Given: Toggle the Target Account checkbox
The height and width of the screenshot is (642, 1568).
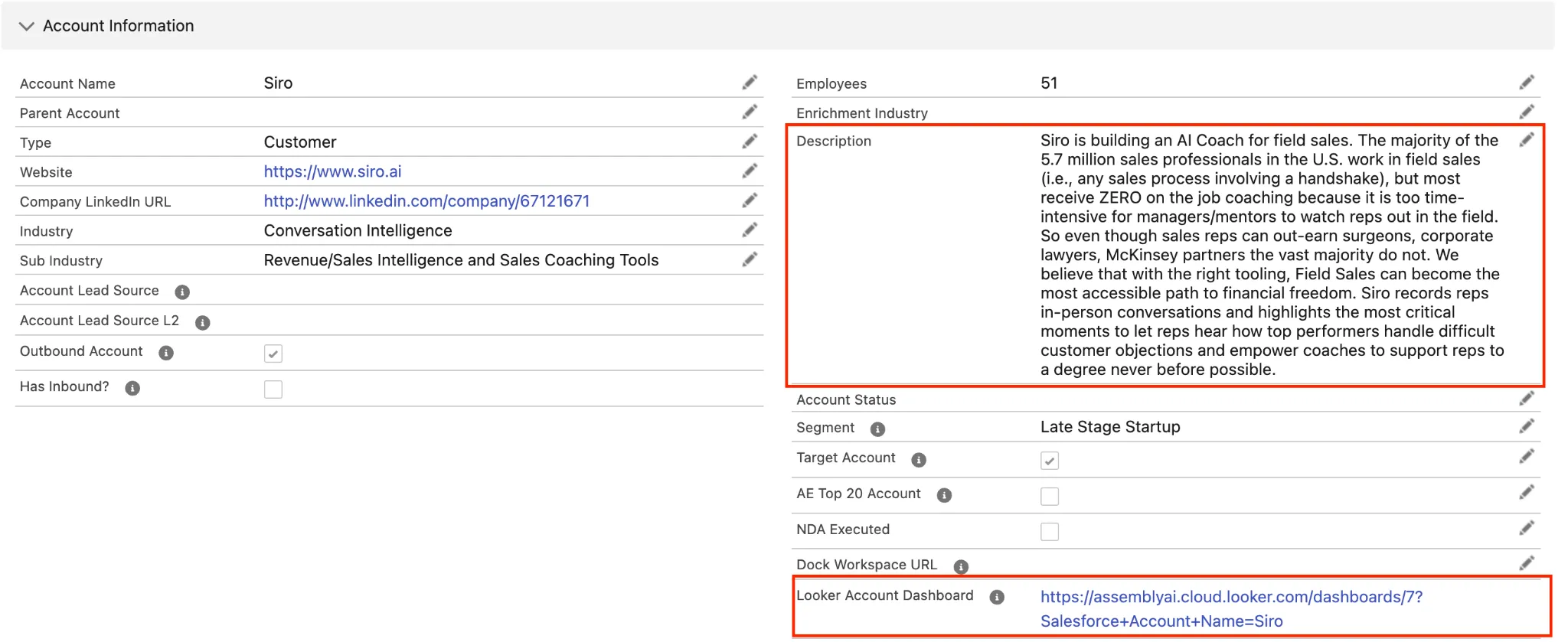Looking at the screenshot, I should (1050, 461).
